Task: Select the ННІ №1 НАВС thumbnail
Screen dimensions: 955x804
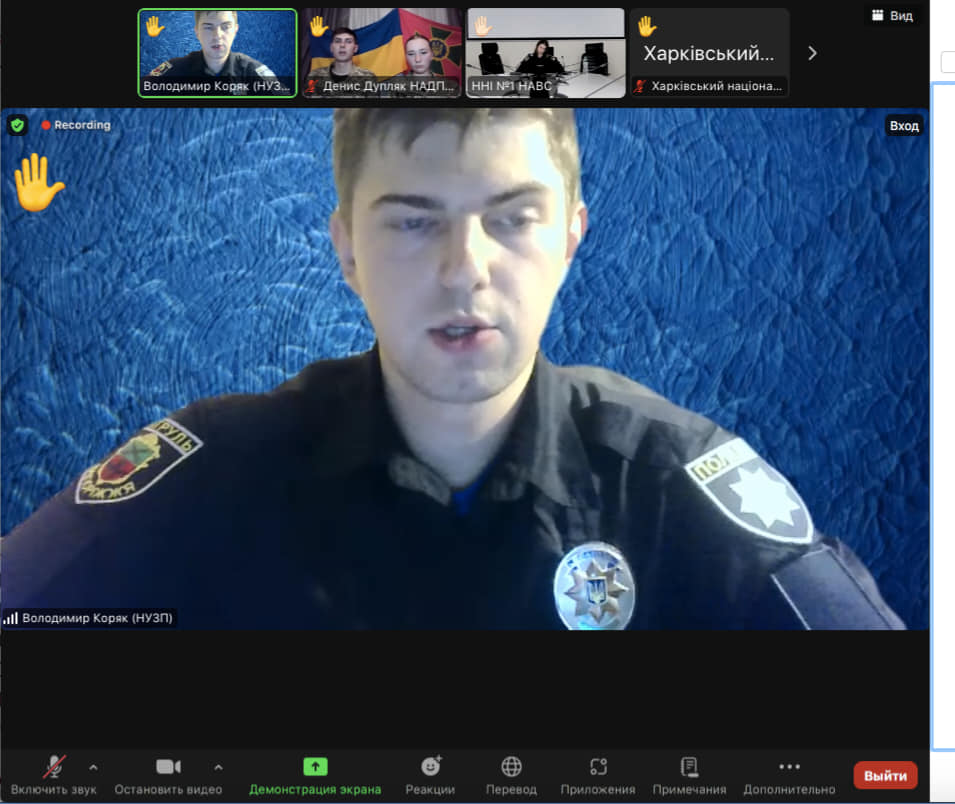Action: pyautogui.click(x=545, y=53)
